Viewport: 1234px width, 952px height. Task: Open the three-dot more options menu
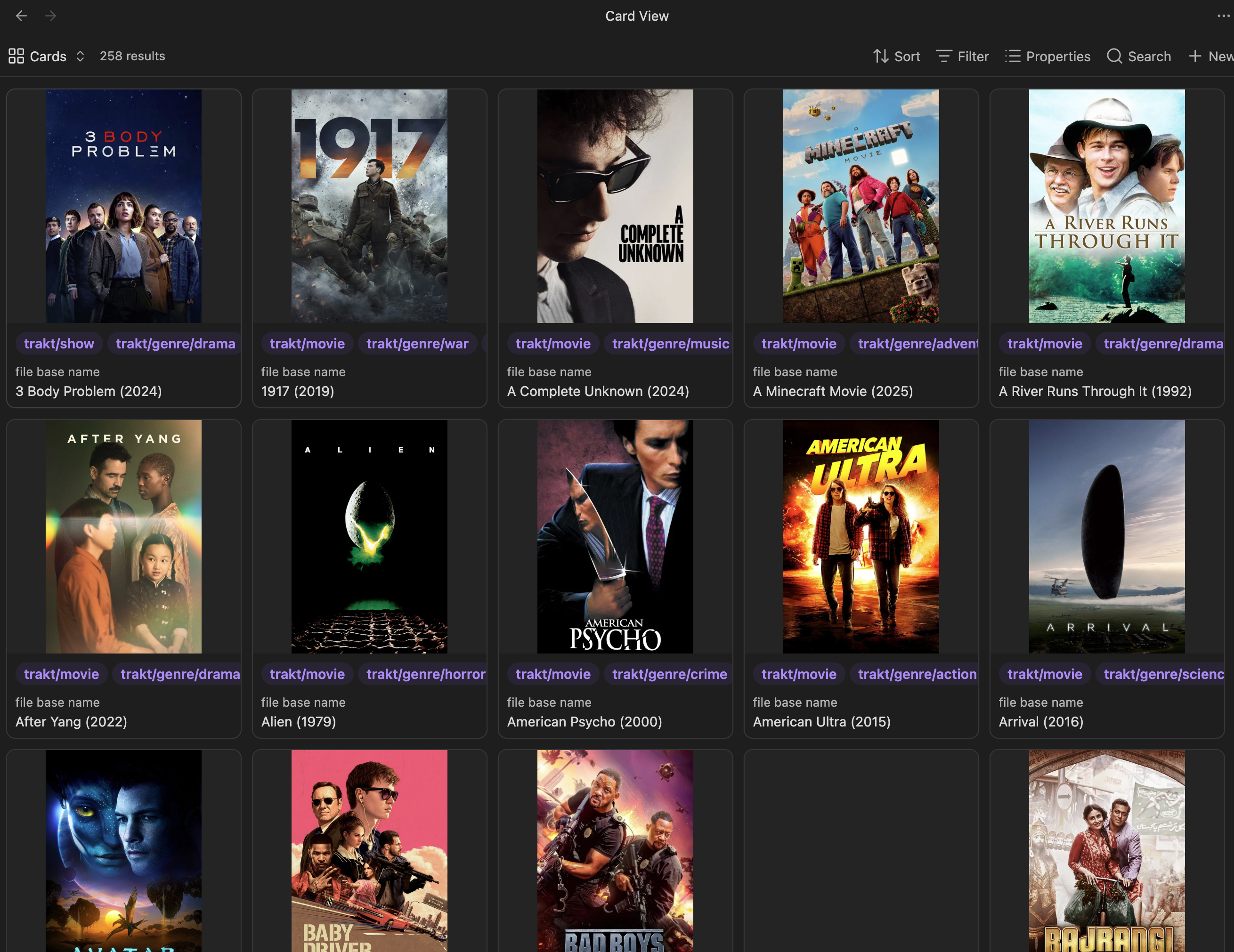[x=1223, y=16]
